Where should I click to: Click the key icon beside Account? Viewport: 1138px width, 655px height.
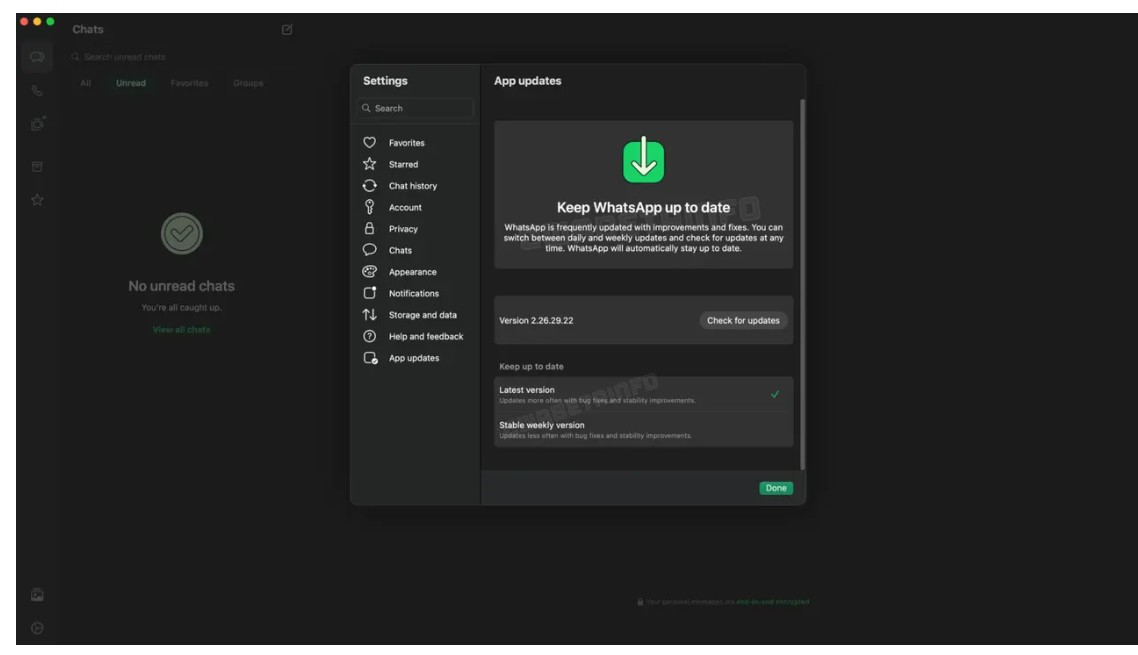(x=369, y=207)
